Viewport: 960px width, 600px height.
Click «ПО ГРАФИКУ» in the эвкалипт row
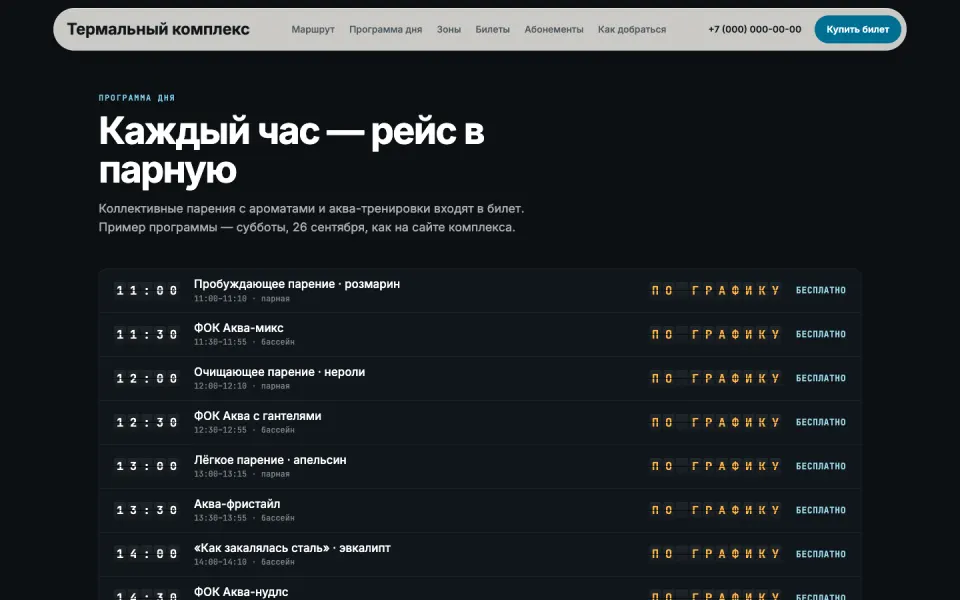point(715,554)
